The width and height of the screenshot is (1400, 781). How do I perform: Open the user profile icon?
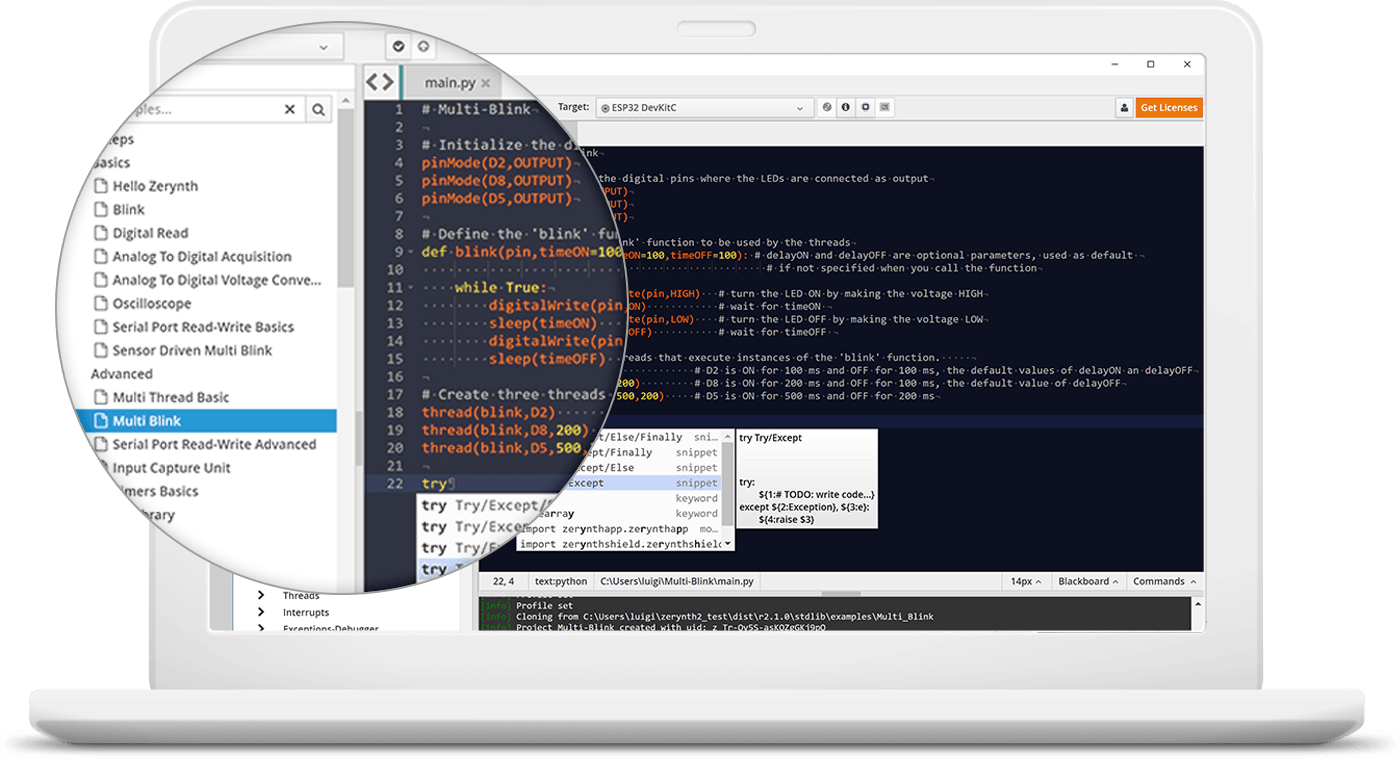click(1124, 108)
